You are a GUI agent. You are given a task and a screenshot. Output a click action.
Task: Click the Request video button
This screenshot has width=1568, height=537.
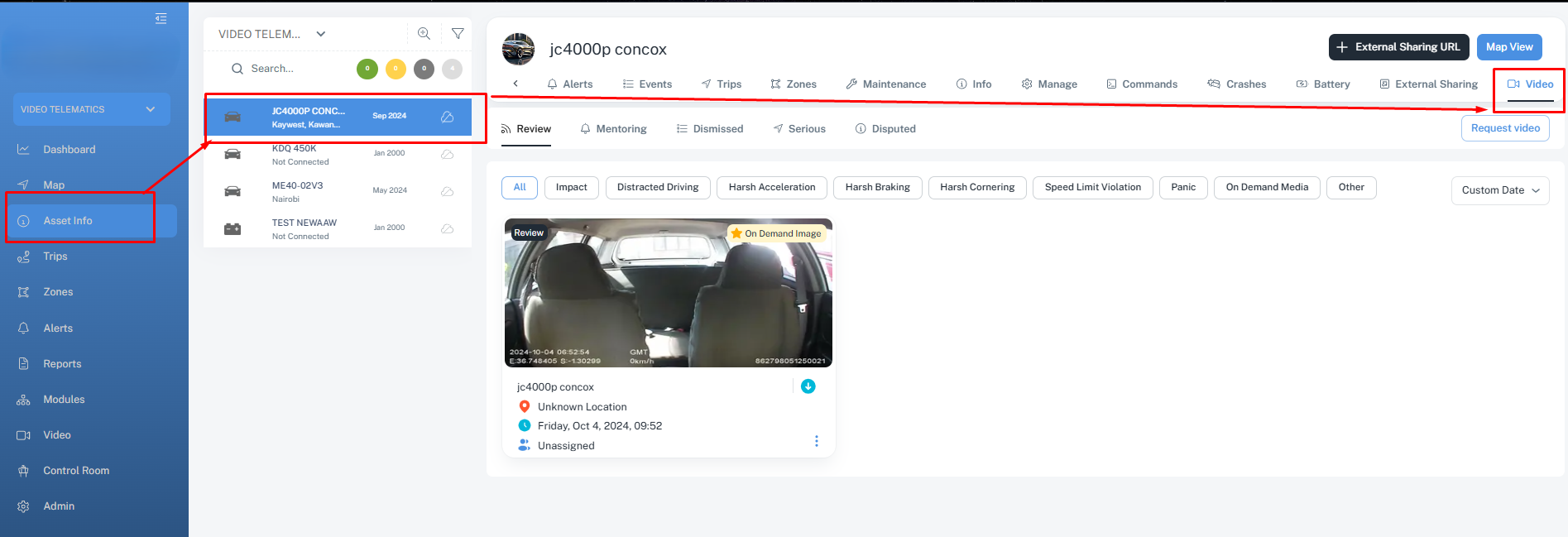[1504, 128]
